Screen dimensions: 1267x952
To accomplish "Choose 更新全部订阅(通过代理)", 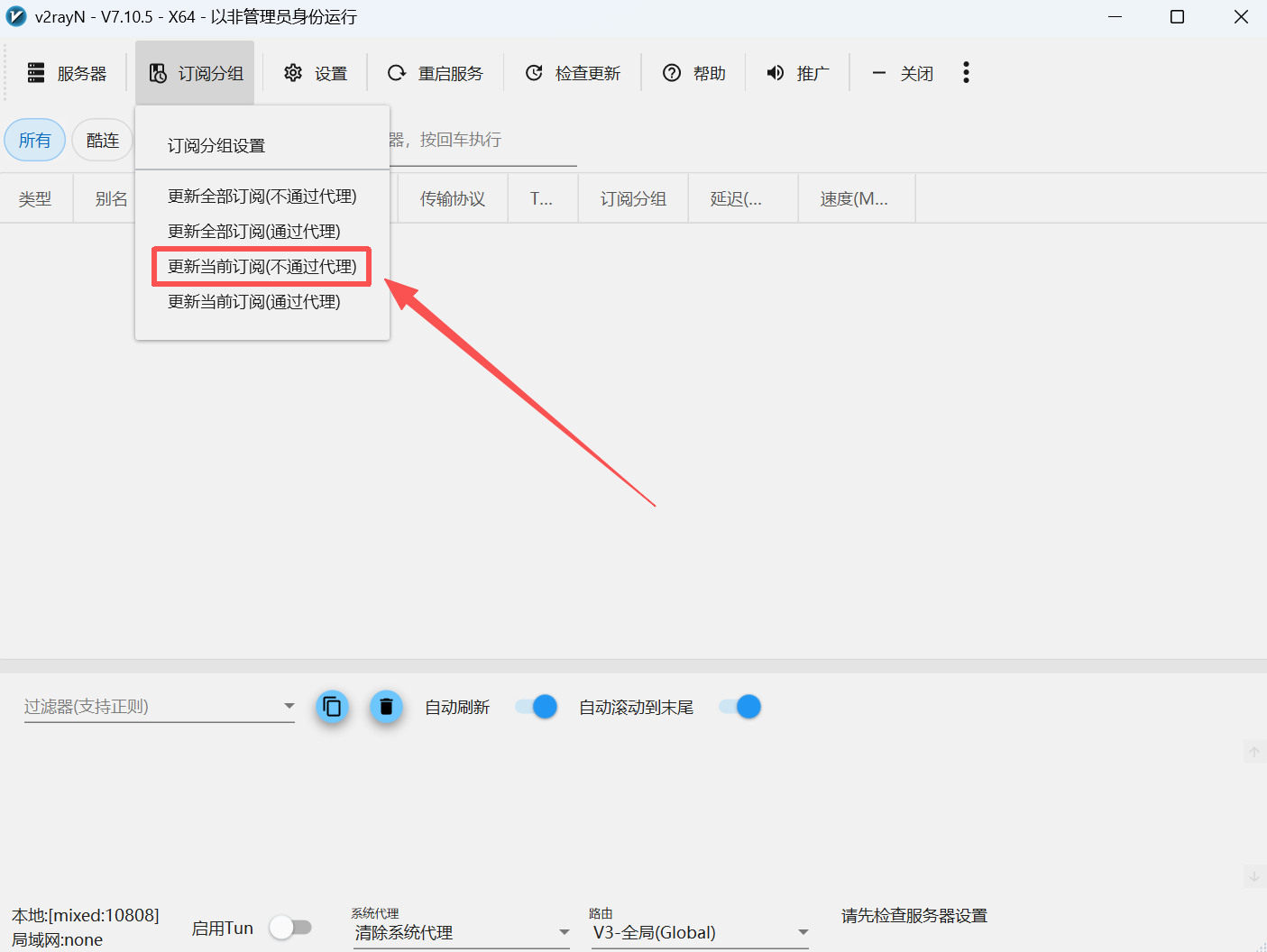I will tap(262, 232).
